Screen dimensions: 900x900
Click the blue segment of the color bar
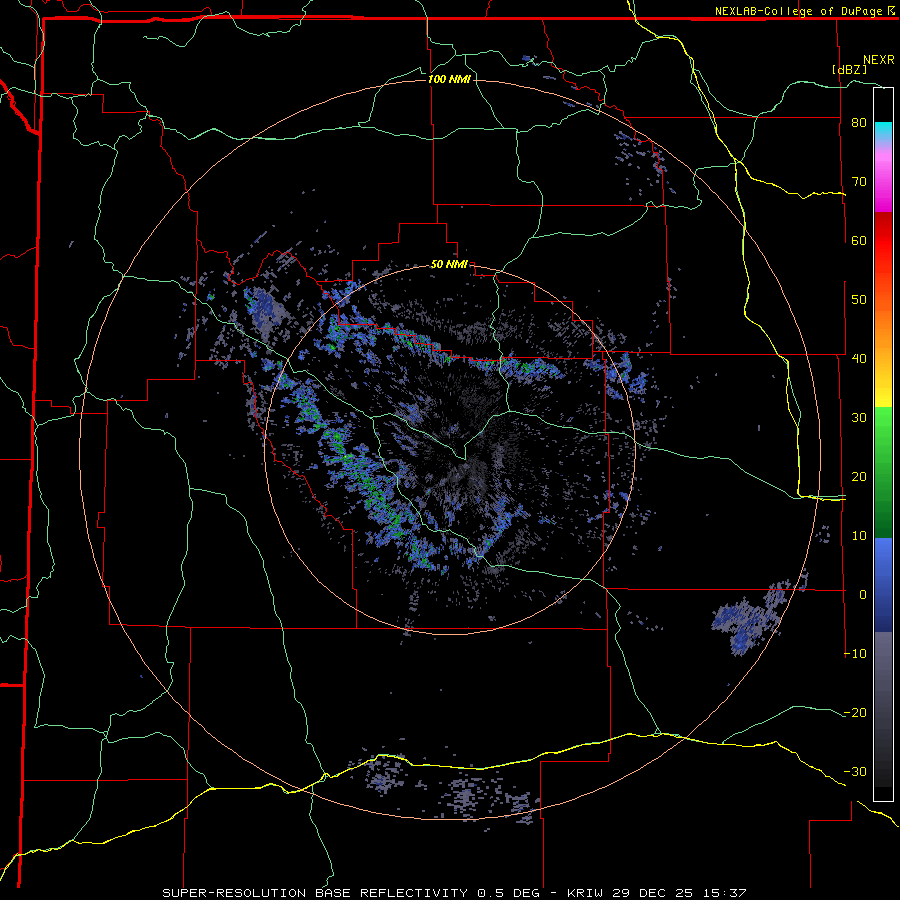point(883,584)
